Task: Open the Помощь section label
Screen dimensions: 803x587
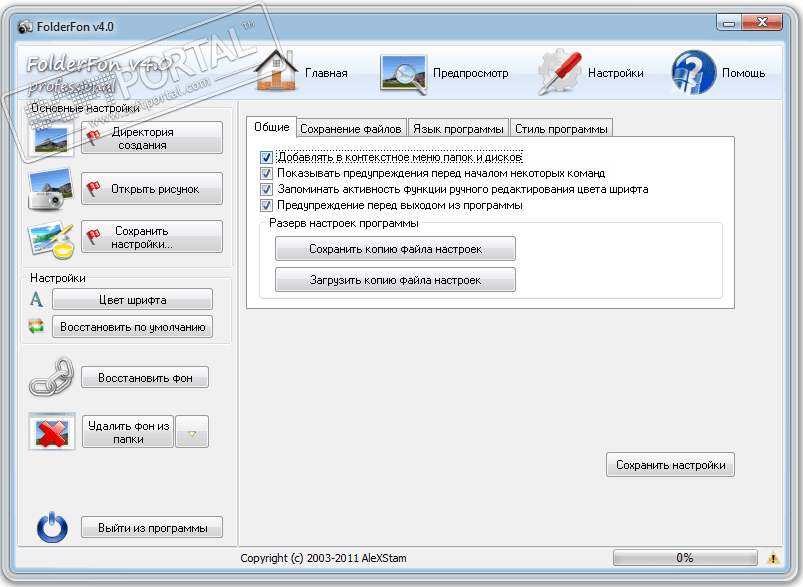Action: (x=743, y=73)
